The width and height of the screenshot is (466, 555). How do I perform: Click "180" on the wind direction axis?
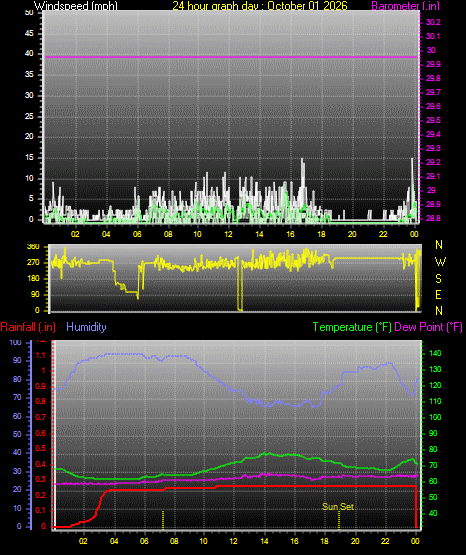pyautogui.click(x=33, y=279)
